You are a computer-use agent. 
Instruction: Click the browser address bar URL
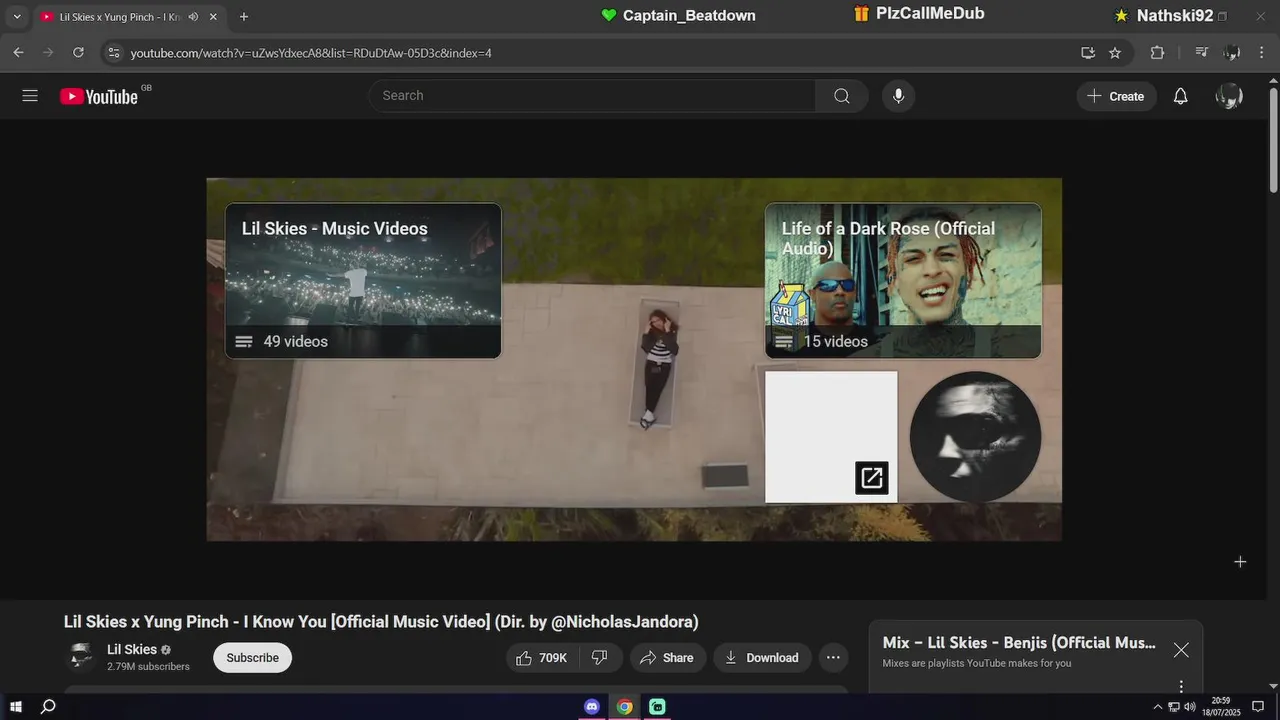point(311,53)
